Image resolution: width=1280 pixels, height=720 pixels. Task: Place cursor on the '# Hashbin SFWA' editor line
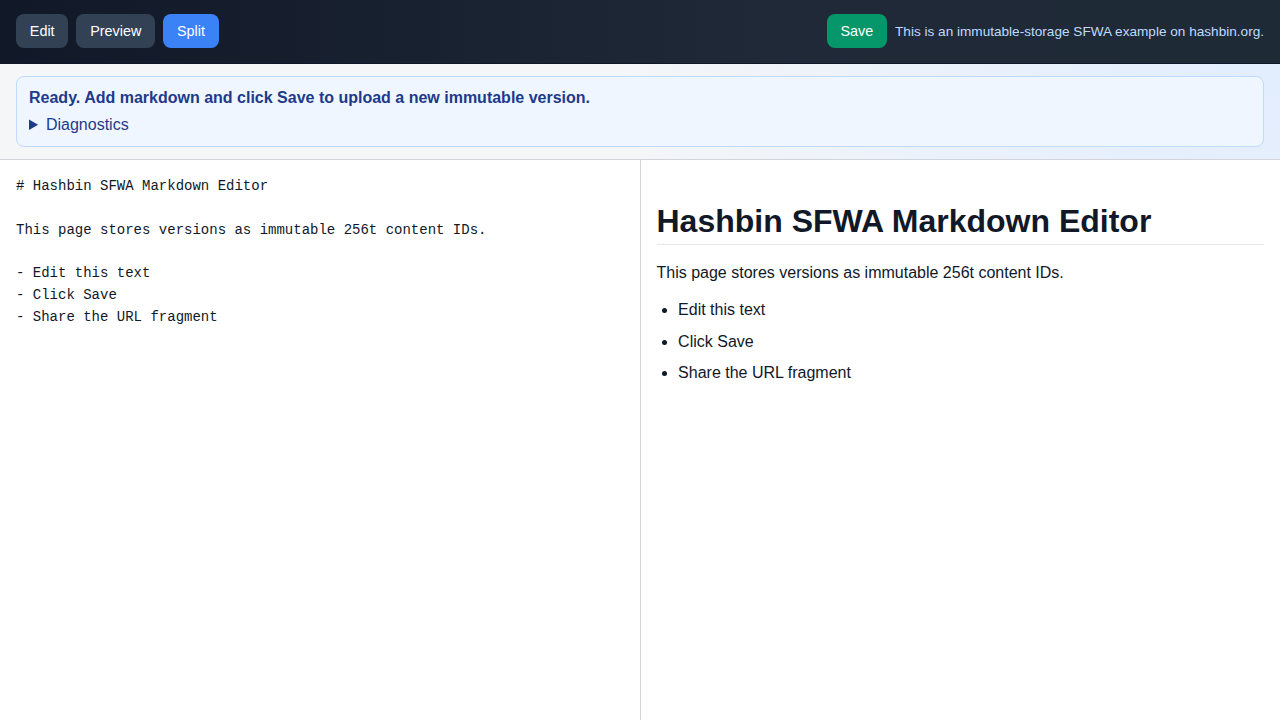[x=142, y=186]
